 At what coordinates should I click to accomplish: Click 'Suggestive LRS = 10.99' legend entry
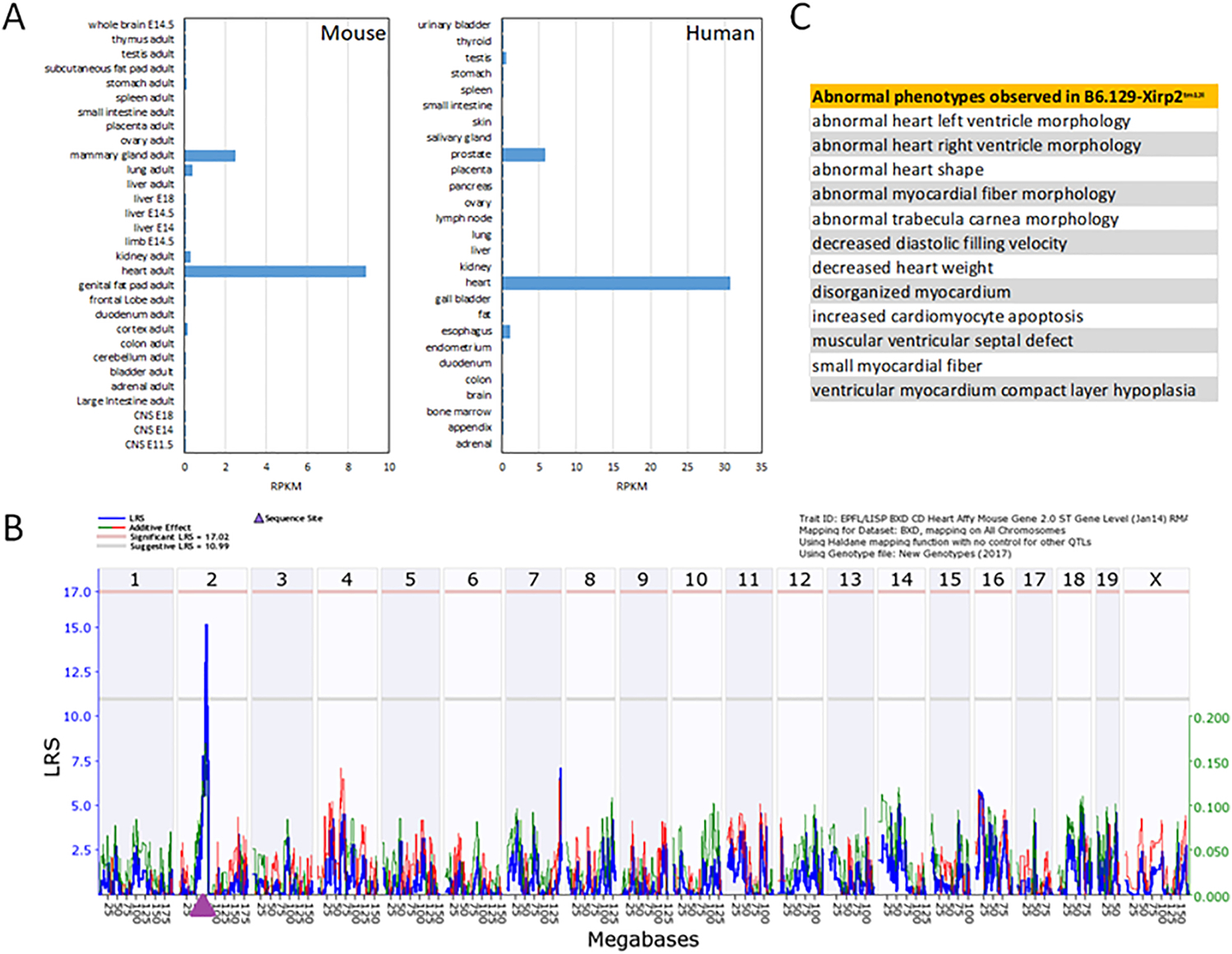(x=163, y=546)
